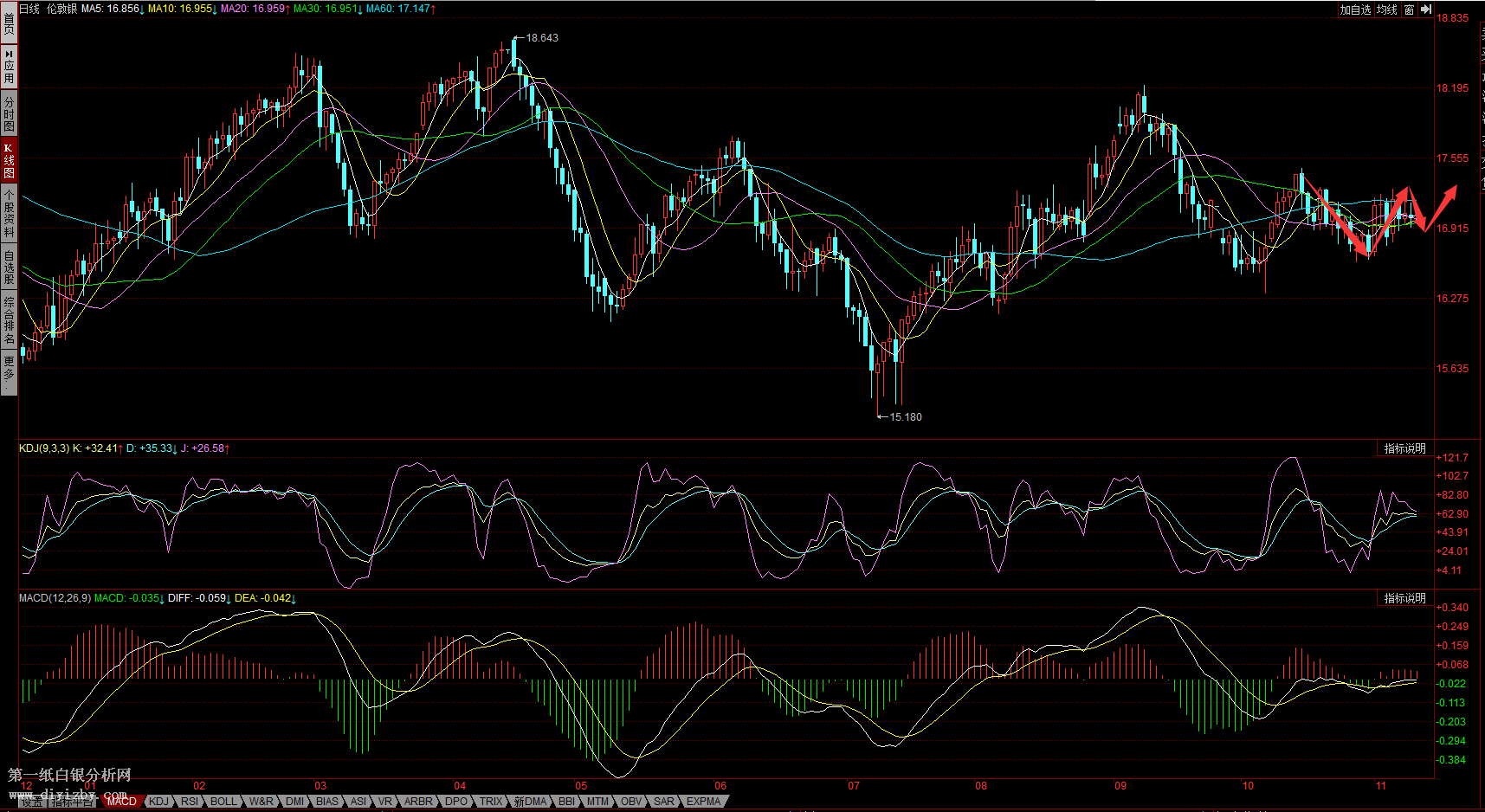Toggle 均线 moving average lines
1485x812 pixels.
tap(1387, 10)
